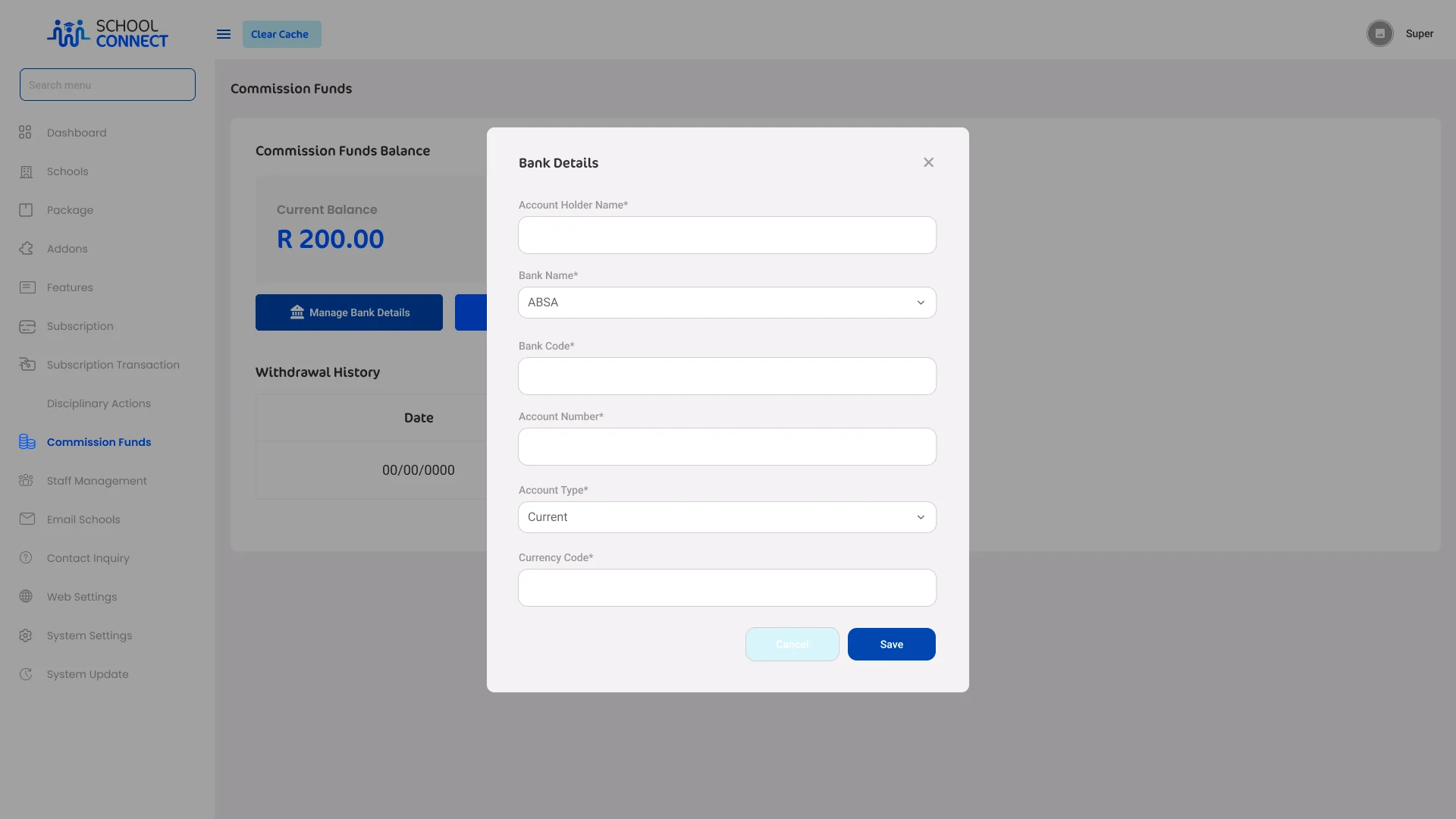This screenshot has width=1456, height=819.
Task: Click the Schools building icon
Action: pyautogui.click(x=27, y=171)
